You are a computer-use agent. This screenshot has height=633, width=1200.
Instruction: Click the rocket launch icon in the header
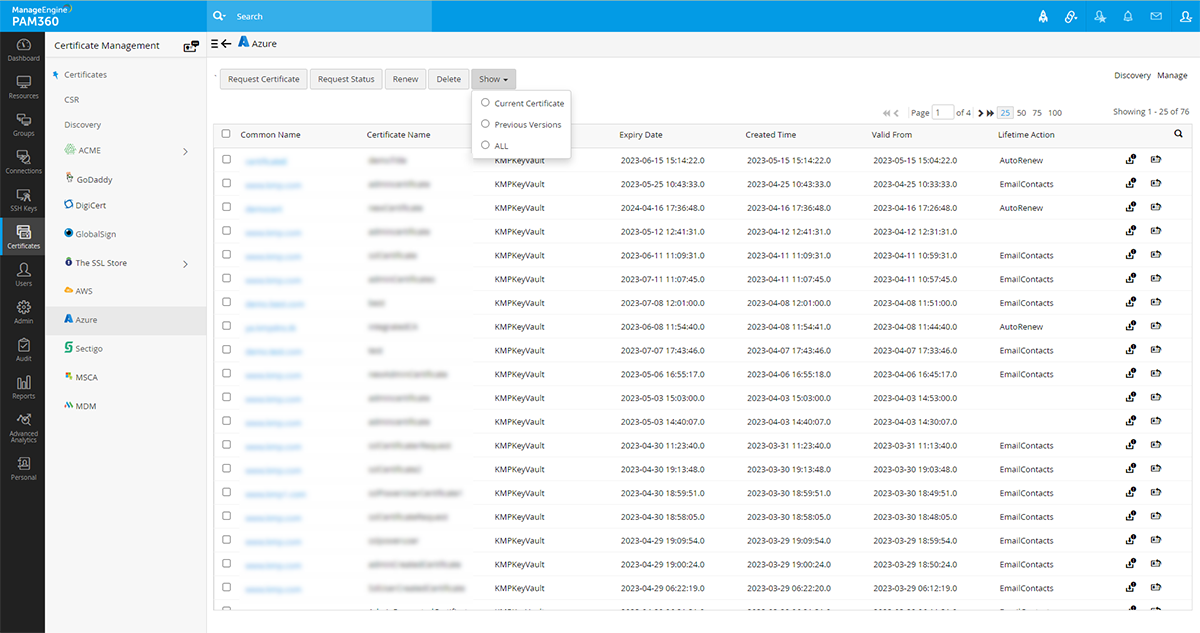pyautogui.click(x=1042, y=15)
